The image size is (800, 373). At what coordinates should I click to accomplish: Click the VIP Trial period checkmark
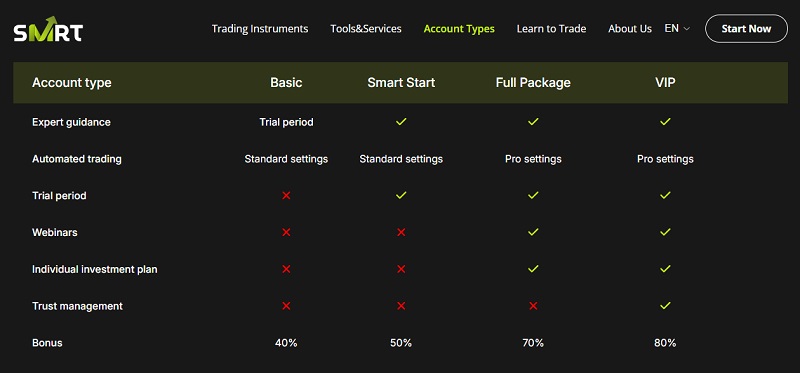(x=665, y=195)
